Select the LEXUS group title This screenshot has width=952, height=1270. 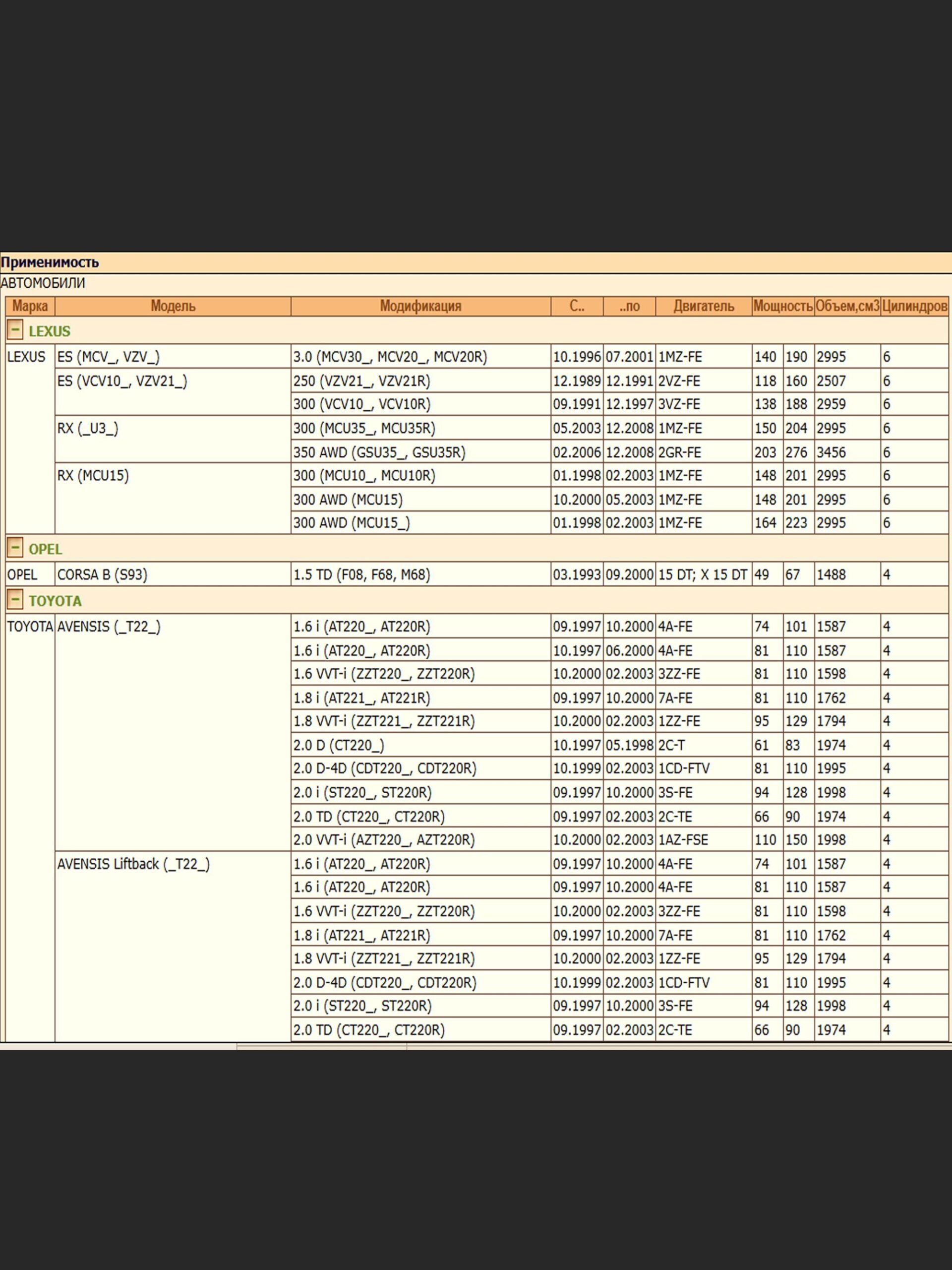pyautogui.click(x=50, y=331)
